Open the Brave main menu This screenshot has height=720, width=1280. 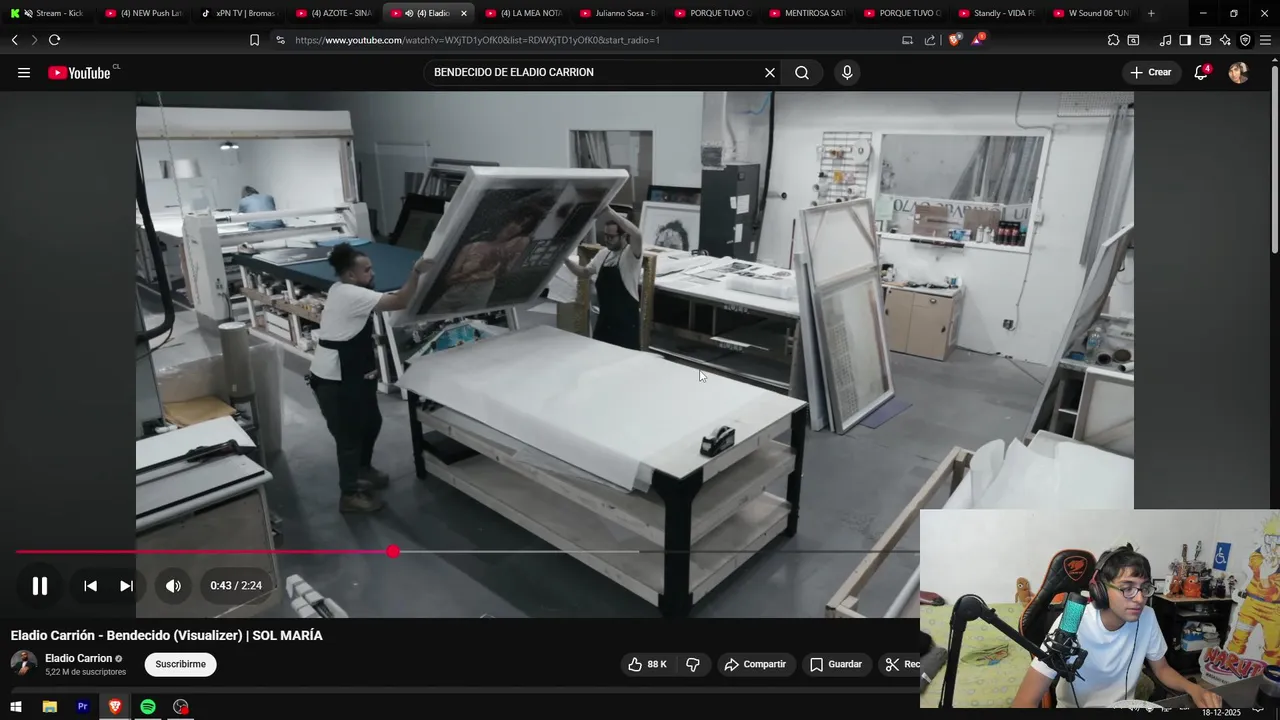[1266, 40]
